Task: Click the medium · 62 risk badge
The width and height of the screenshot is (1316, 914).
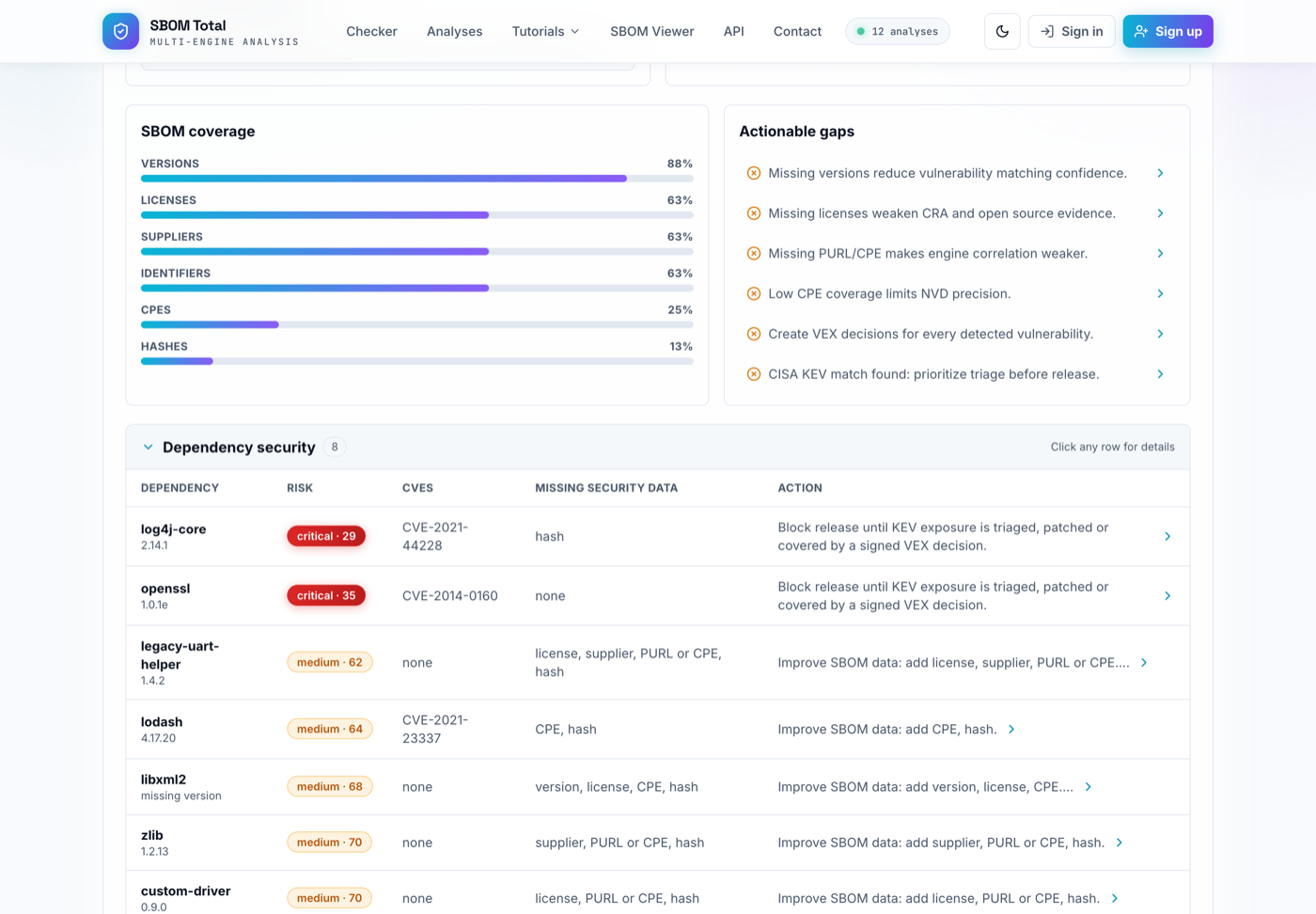Action: click(330, 662)
